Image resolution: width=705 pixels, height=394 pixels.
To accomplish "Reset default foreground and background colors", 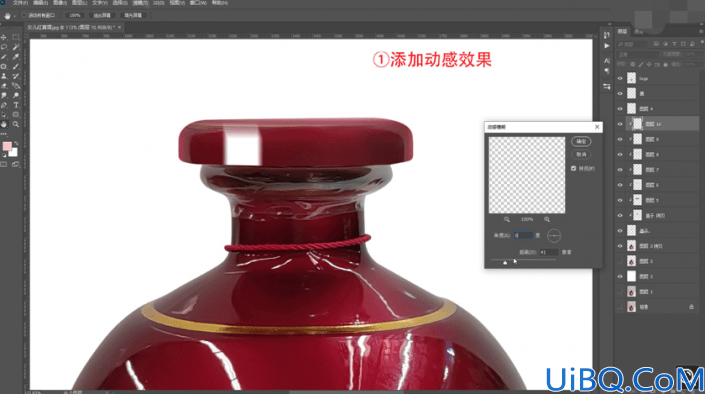I will coord(4,156).
